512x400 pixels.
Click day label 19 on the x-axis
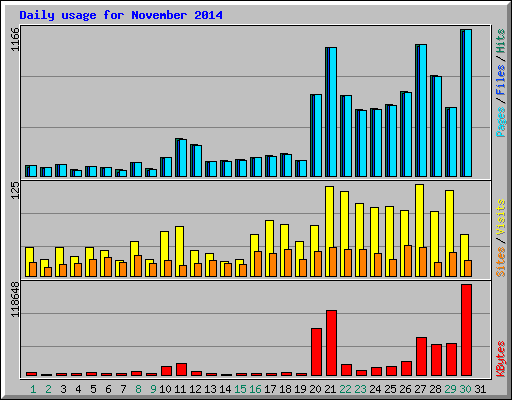[300, 389]
